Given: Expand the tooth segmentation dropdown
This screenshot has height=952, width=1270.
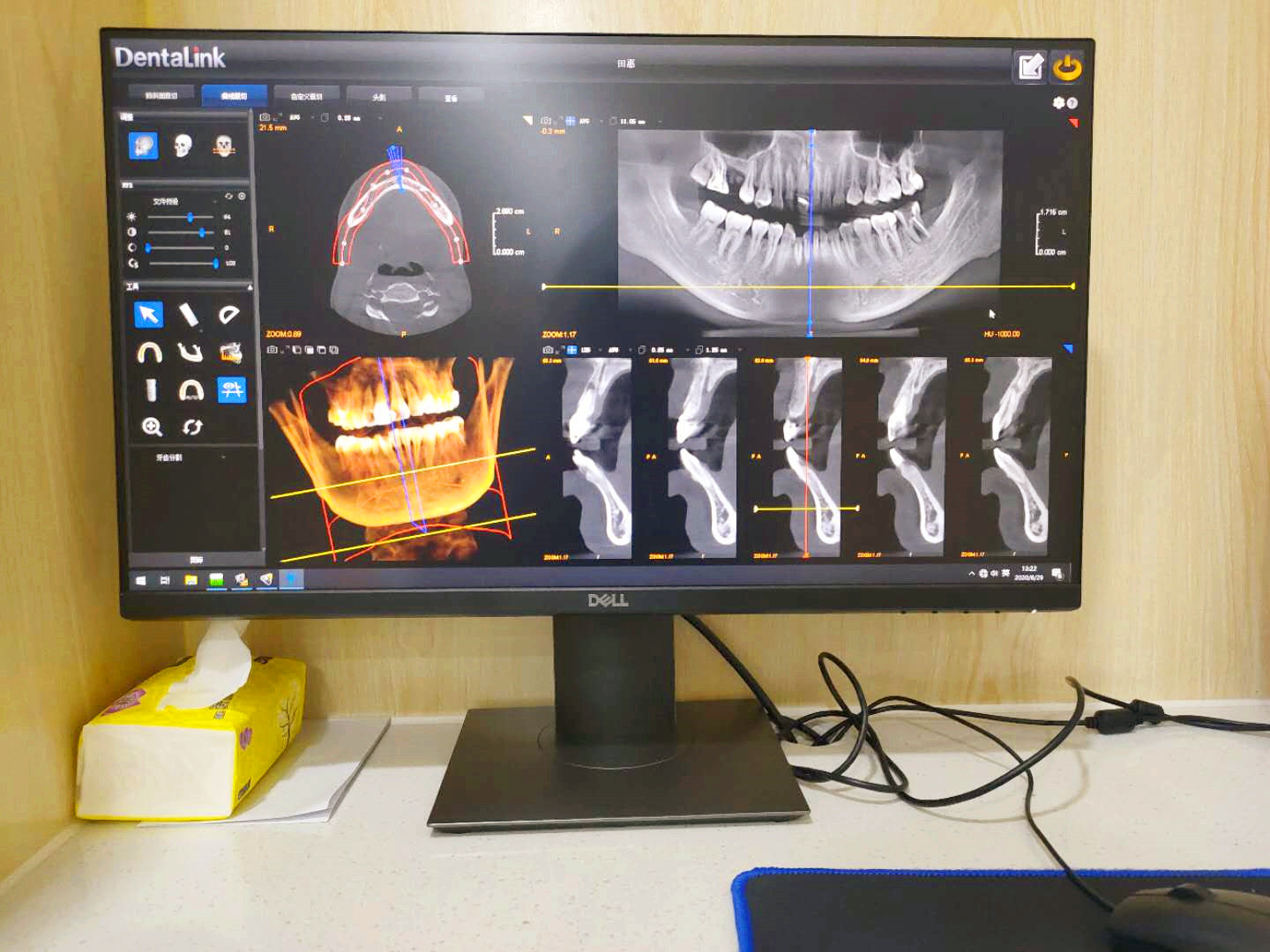Looking at the screenshot, I should [222, 457].
